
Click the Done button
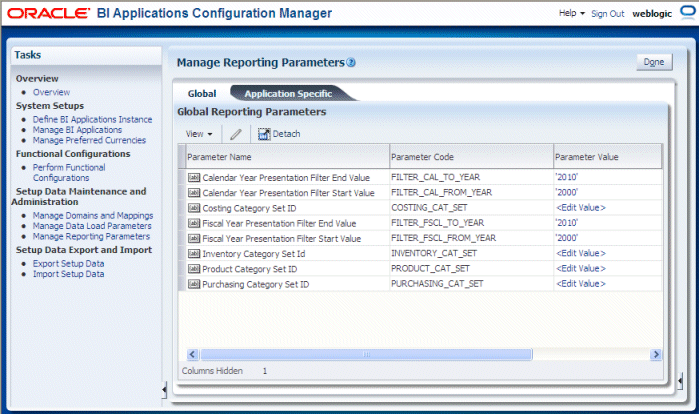click(x=654, y=62)
